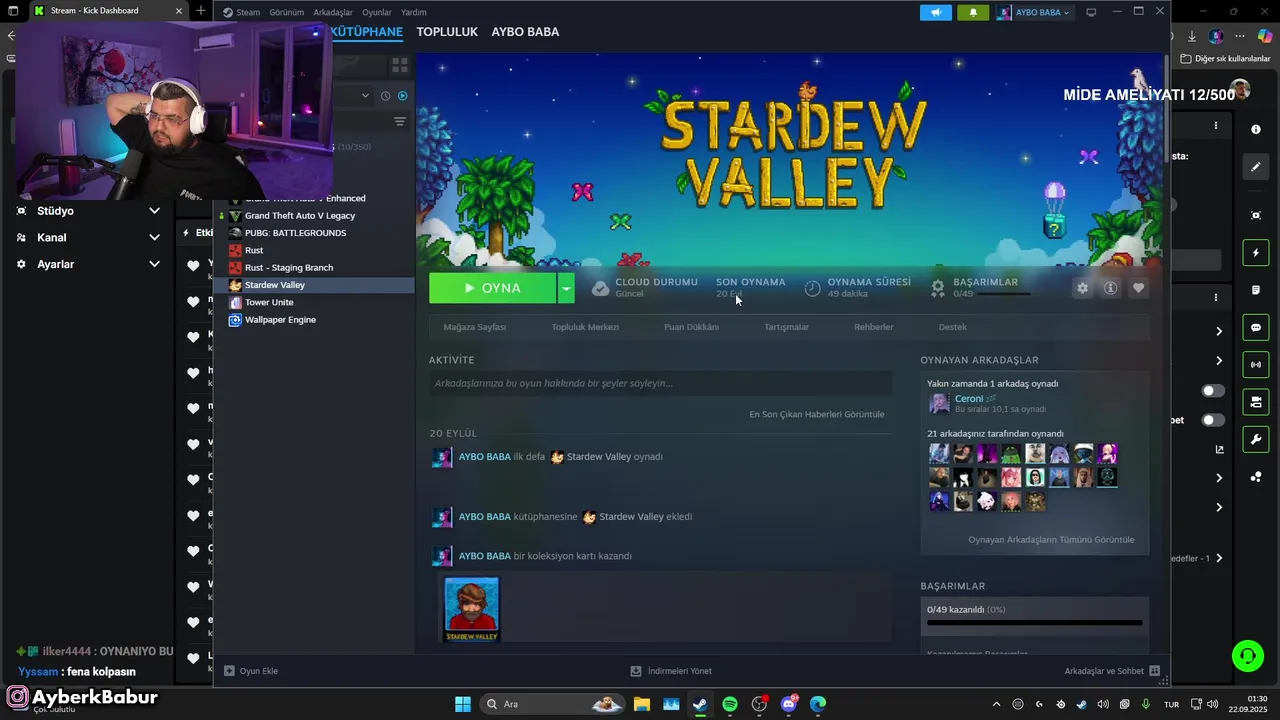Viewport: 1280px width, 720px height.
Task: Click the Kick dashboard chat bubble icon
Action: (x=1256, y=328)
